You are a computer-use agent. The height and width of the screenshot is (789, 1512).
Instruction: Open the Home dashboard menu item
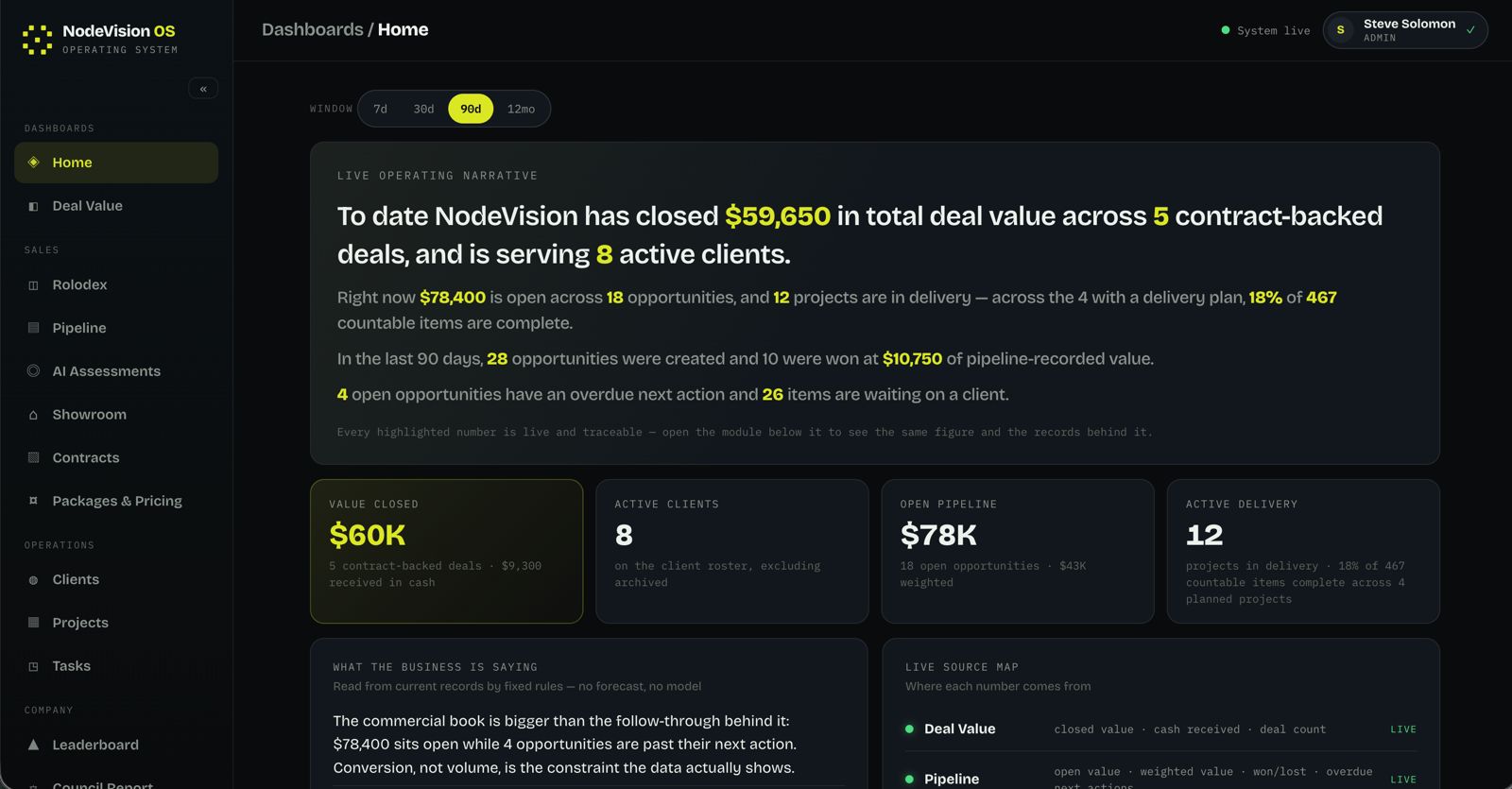[116, 163]
